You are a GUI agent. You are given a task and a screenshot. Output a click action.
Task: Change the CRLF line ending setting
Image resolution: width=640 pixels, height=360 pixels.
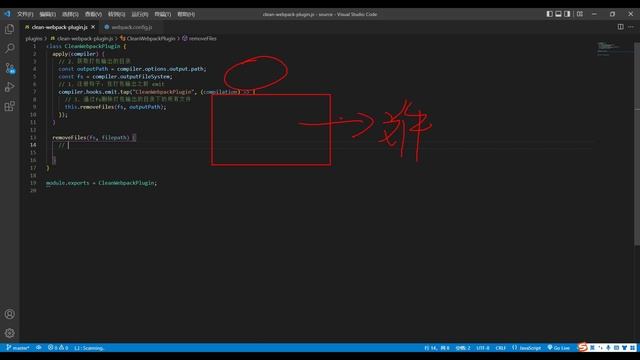(x=500, y=348)
